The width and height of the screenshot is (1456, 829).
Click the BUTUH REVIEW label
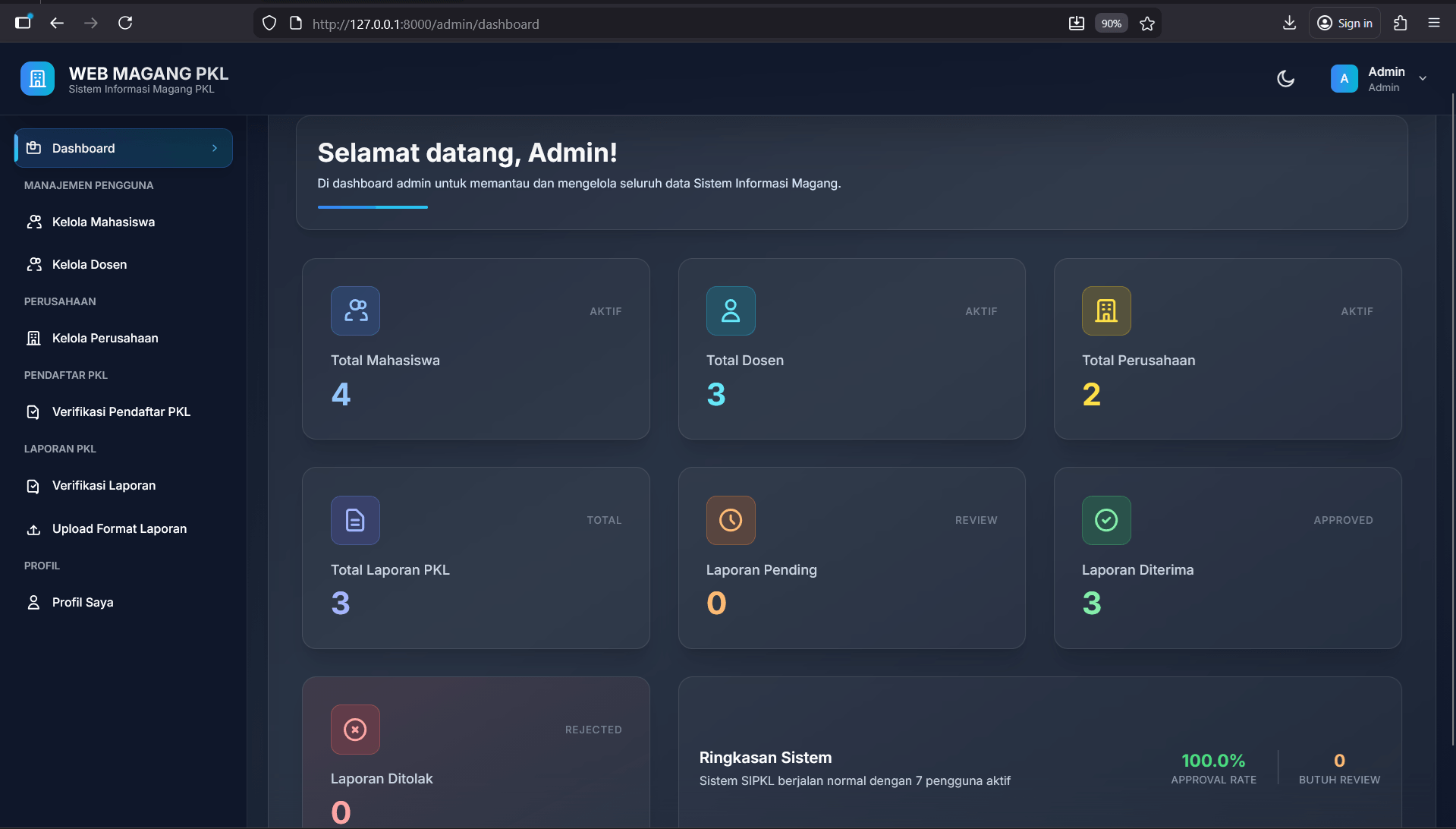(x=1339, y=780)
